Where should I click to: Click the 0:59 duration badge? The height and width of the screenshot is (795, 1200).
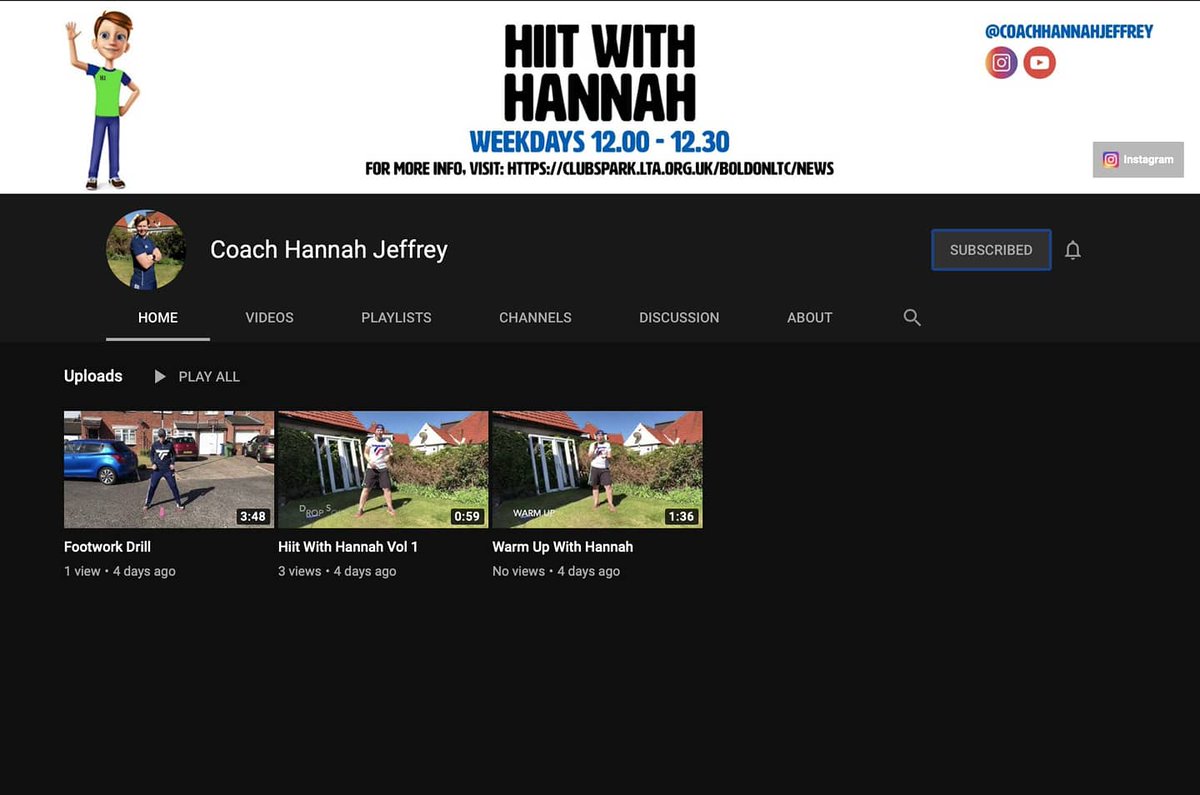click(x=467, y=517)
